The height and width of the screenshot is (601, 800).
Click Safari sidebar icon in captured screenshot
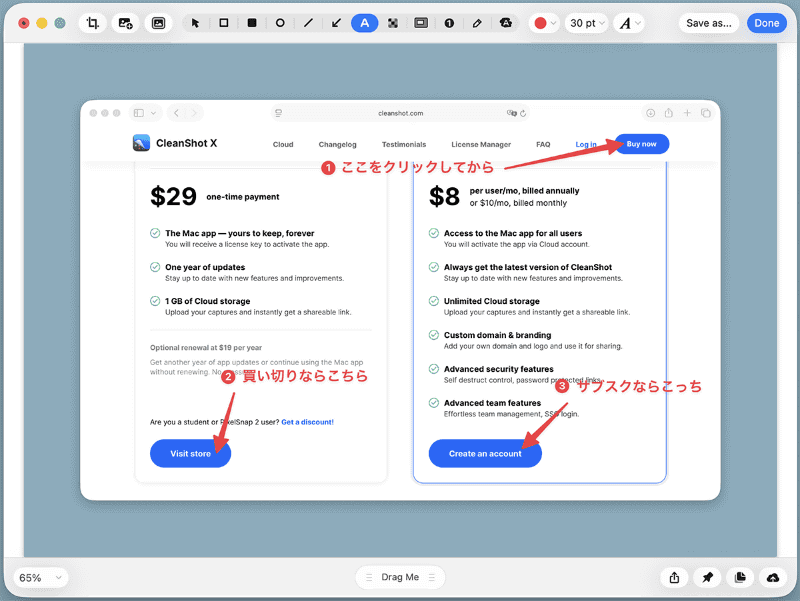(139, 113)
